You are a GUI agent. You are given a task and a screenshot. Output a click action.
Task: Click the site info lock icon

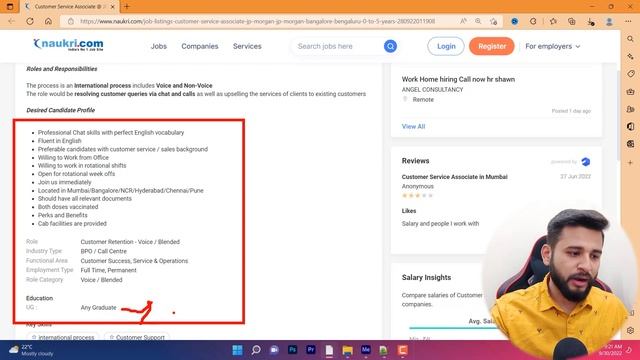pyautogui.click(x=71, y=21)
